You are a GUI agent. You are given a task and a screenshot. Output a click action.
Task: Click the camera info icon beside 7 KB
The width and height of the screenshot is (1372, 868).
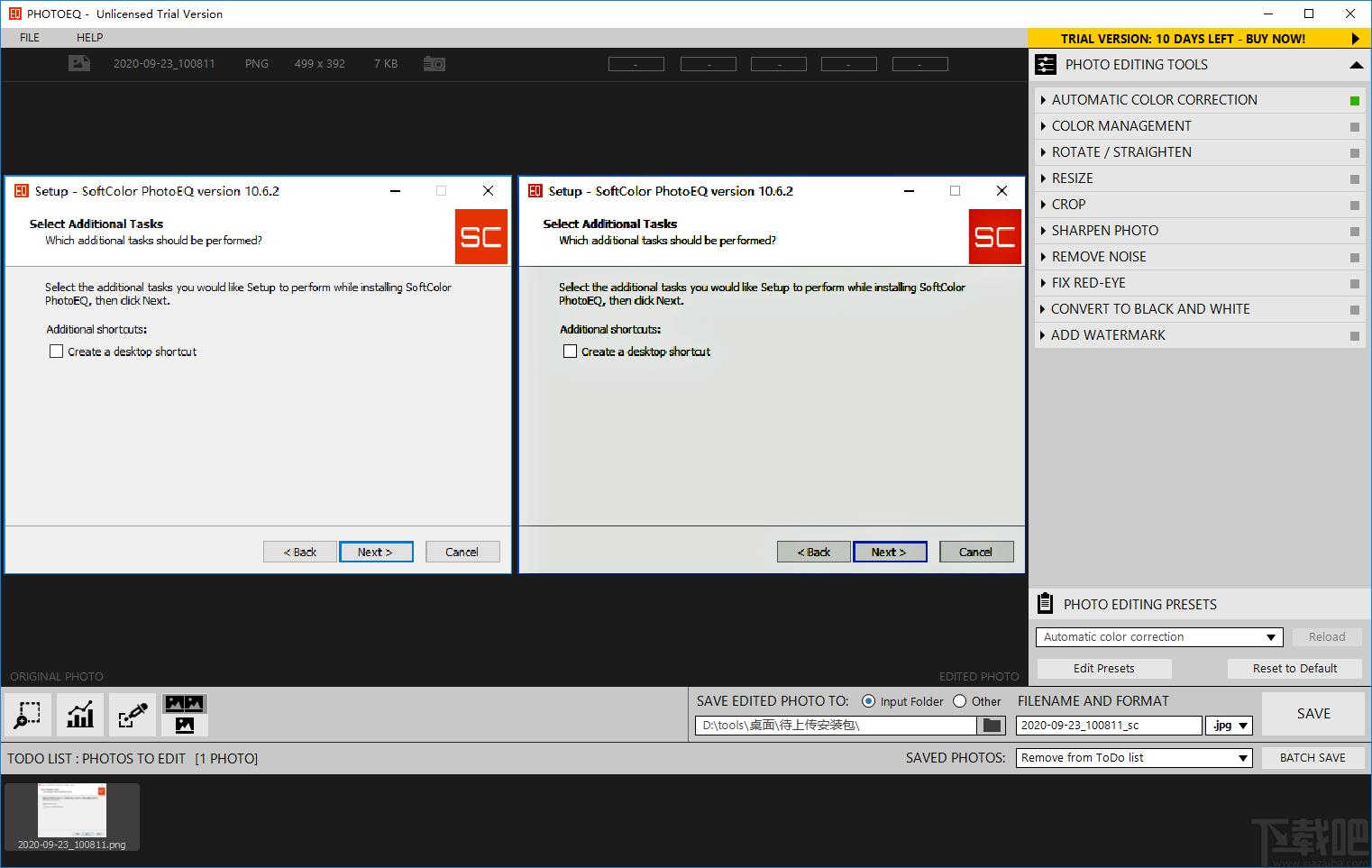(434, 64)
